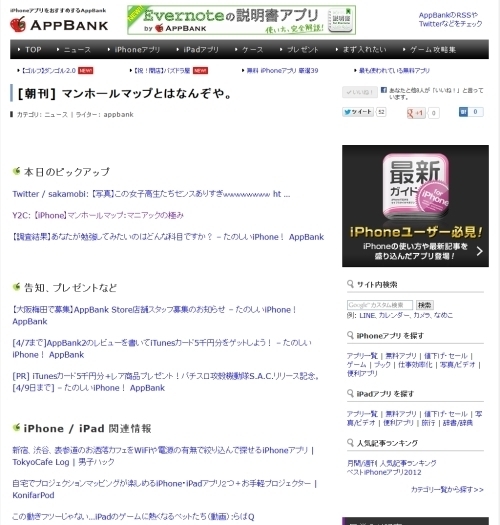
Task: Click the 月間/週刊 人気記事ランキング link
Action: (x=391, y=463)
